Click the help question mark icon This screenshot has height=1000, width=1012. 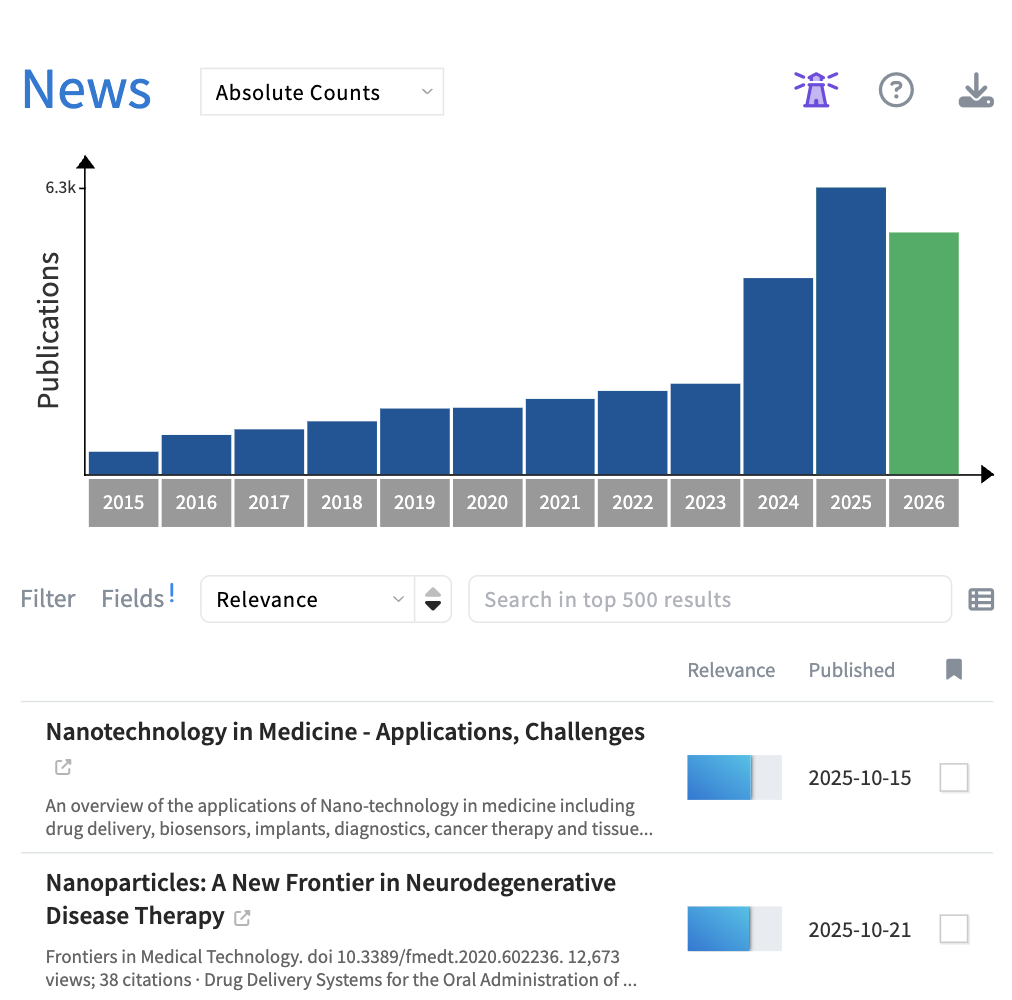tap(896, 90)
